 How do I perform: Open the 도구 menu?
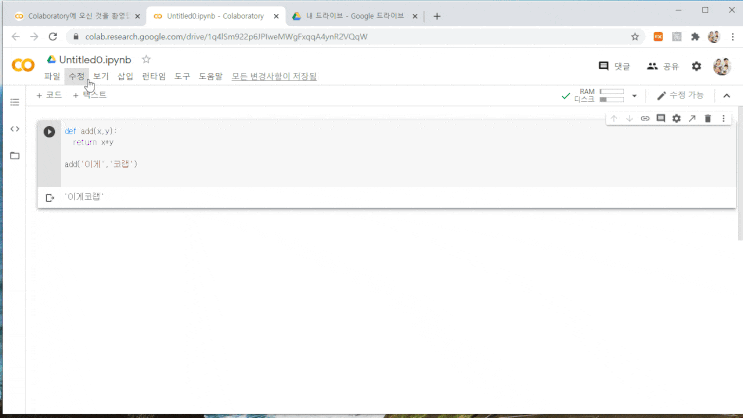[182, 76]
